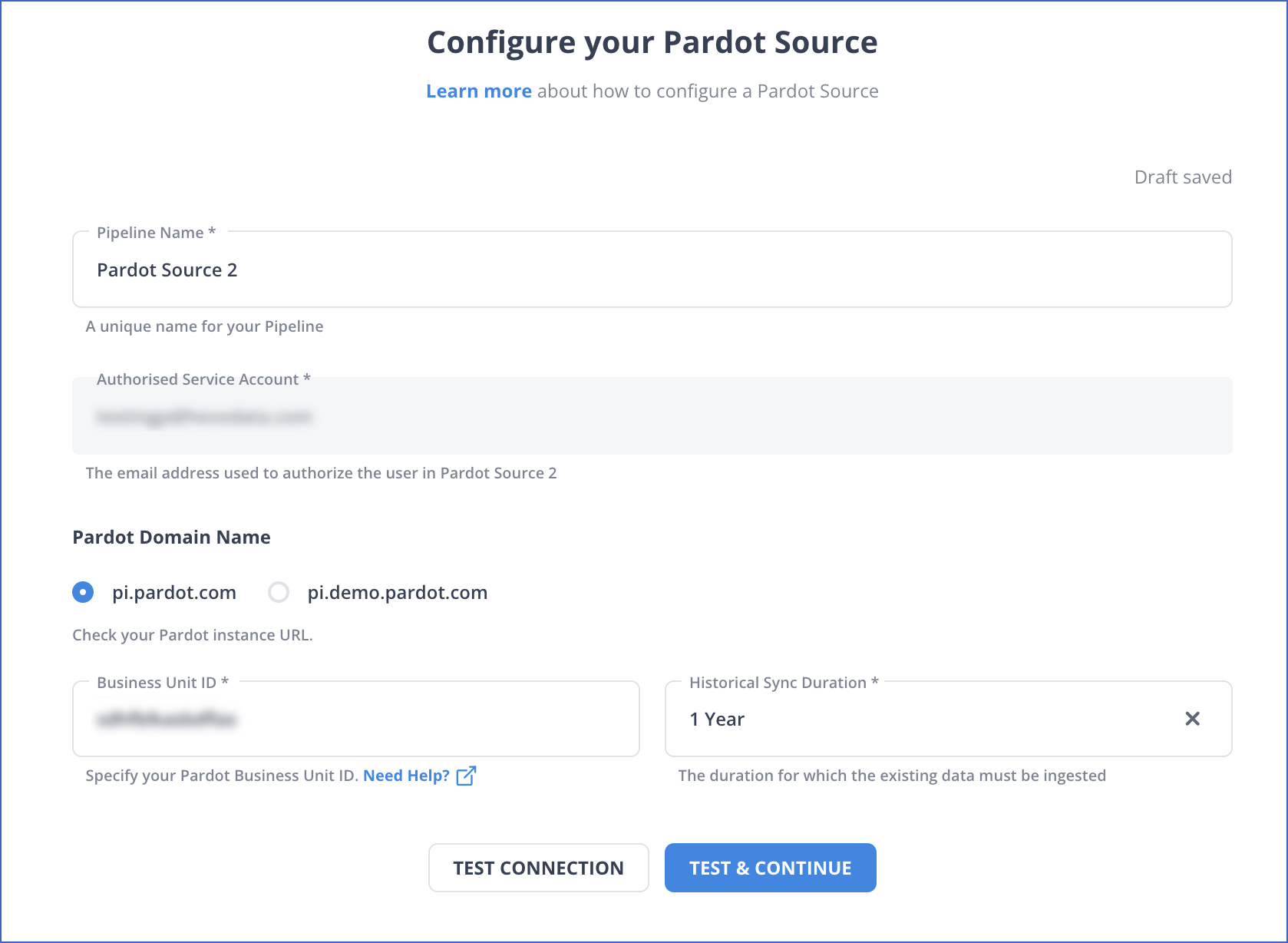Click the duration ingestion hint text
1288x943 pixels.
892,776
